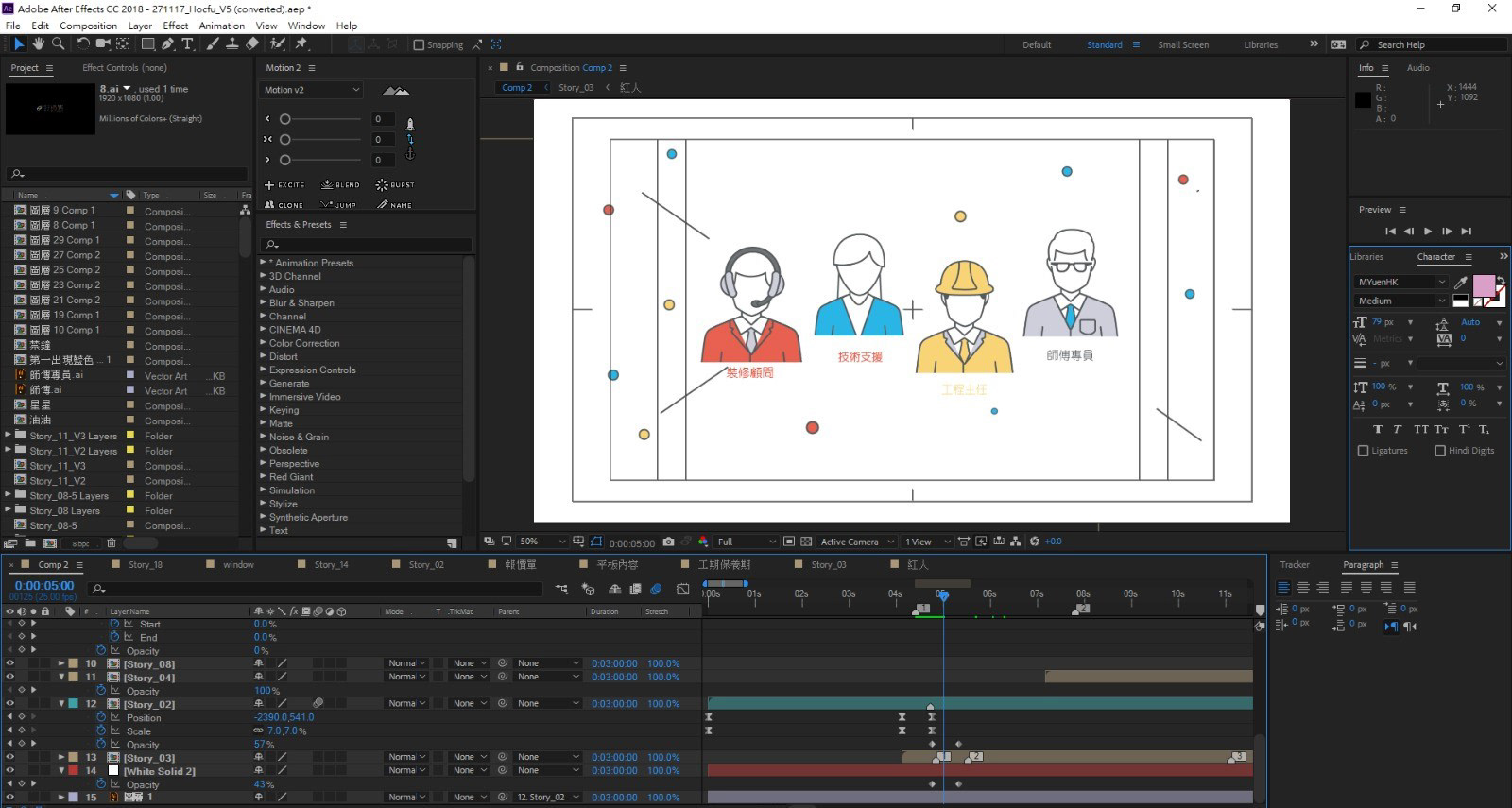
Task: Toggle the Ligatures checkbox
Action: [1363, 451]
